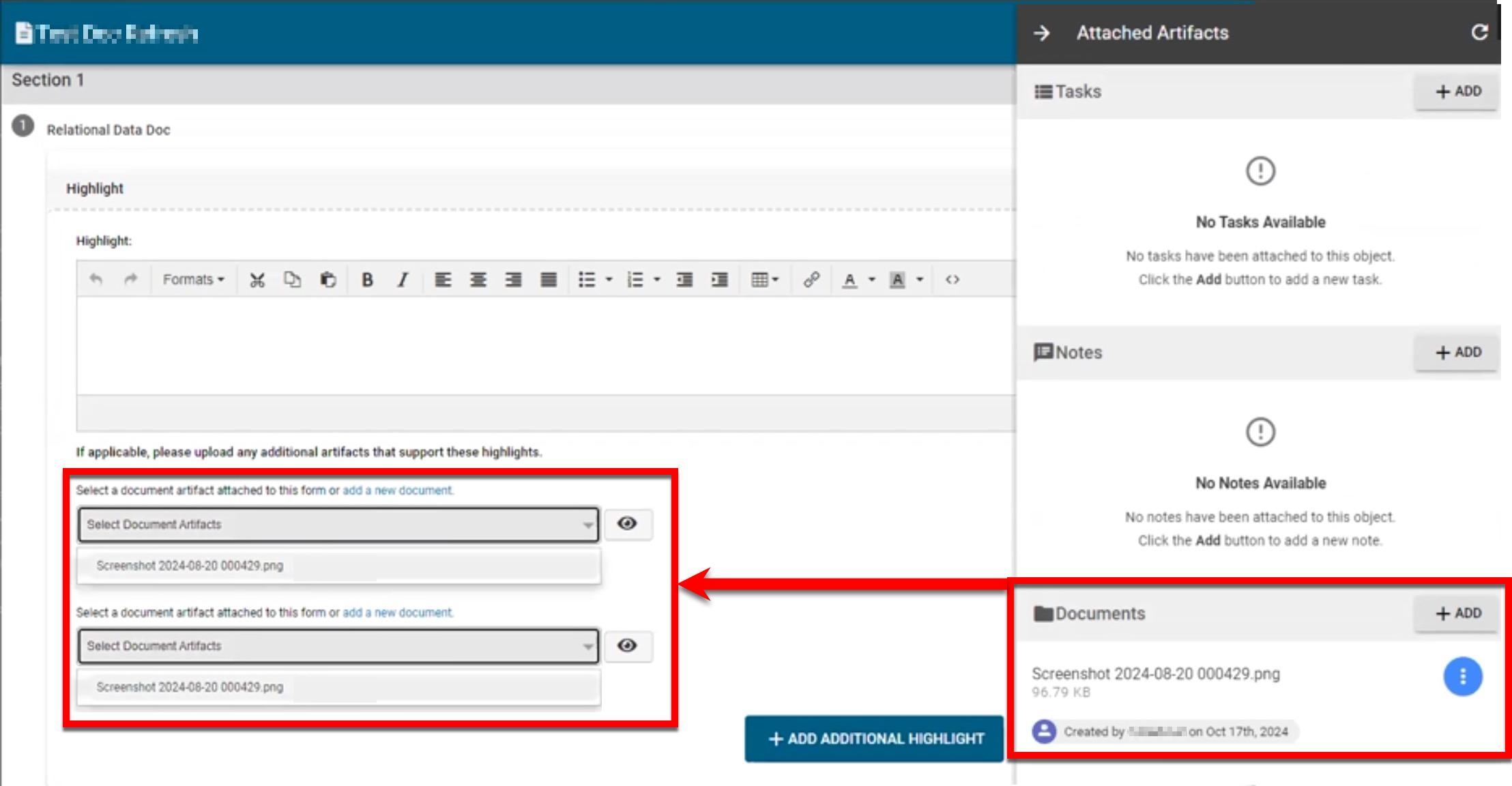
Task: Click the Paste clipboard icon
Action: 328,280
